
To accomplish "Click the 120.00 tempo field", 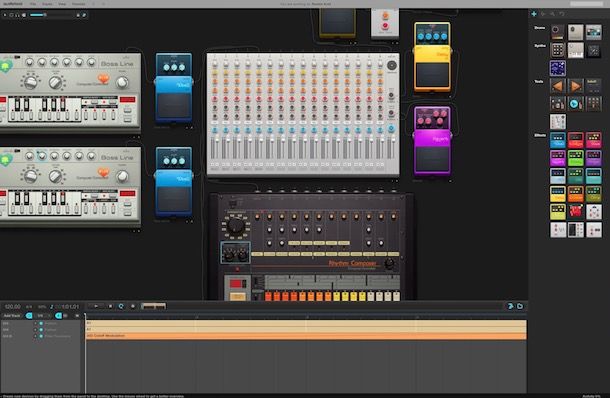I will [12, 307].
